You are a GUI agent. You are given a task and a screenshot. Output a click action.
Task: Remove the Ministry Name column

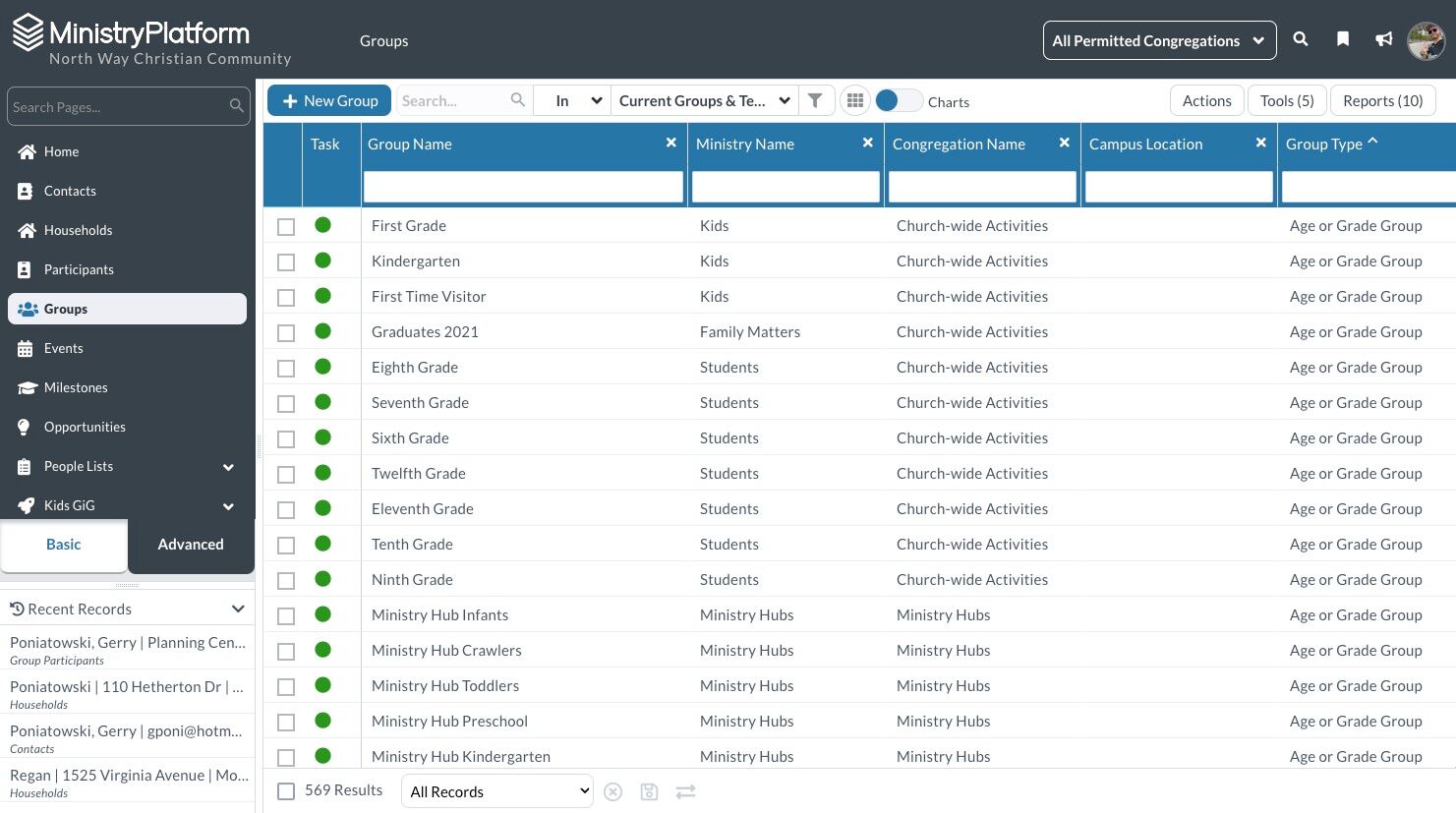click(868, 143)
